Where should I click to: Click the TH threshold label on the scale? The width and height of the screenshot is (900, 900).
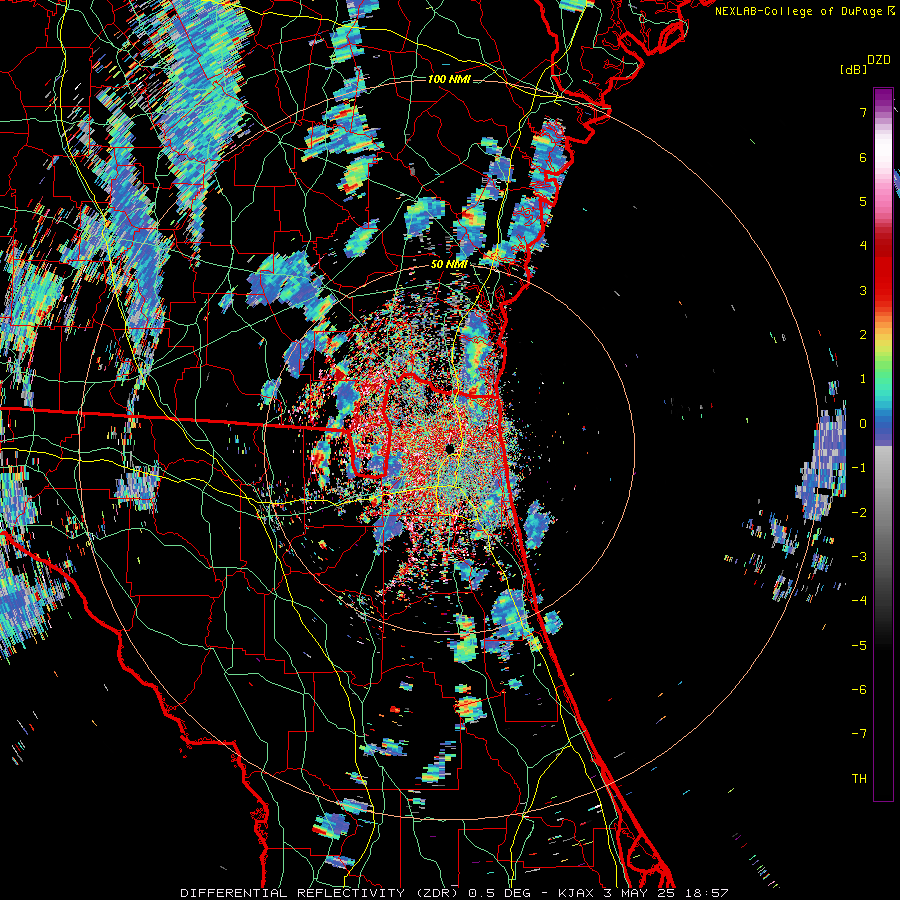859,779
